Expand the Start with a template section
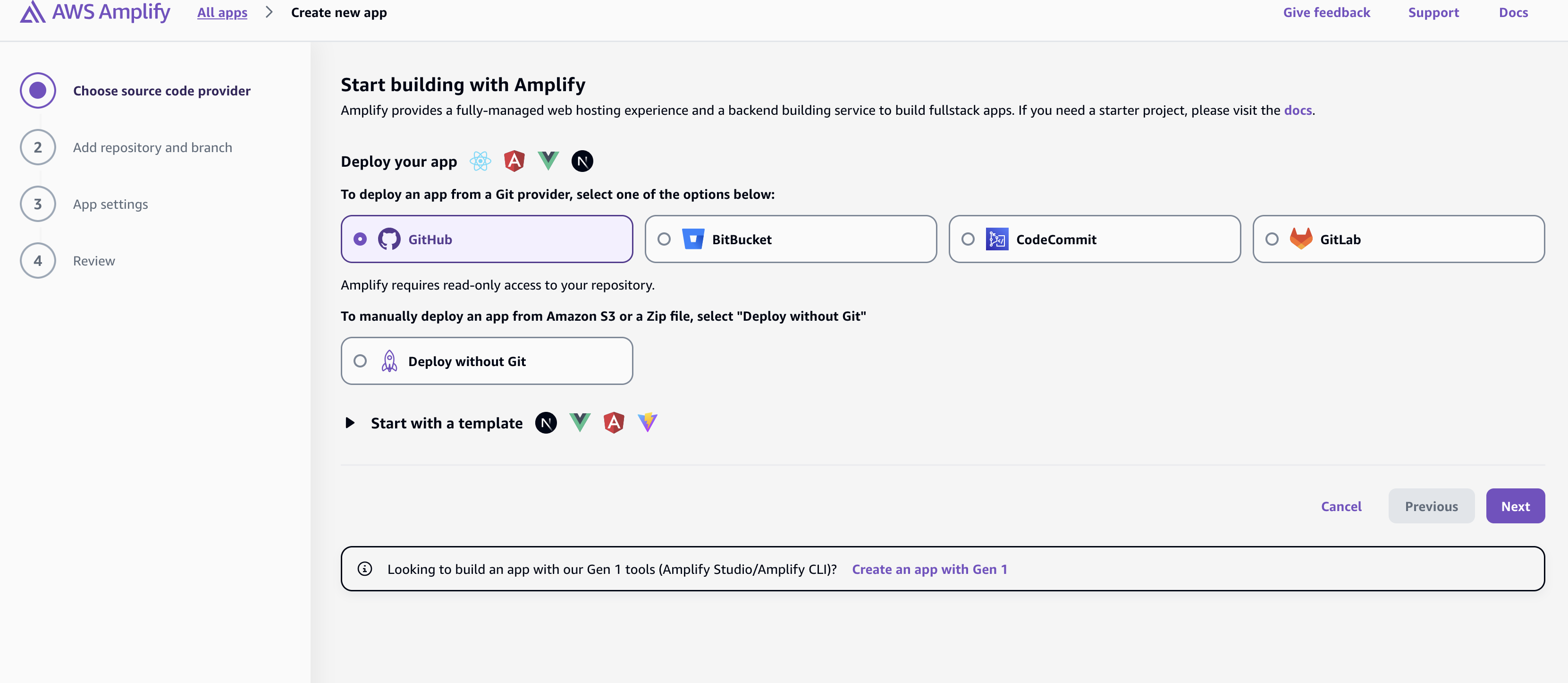1568x683 pixels. 350,423
